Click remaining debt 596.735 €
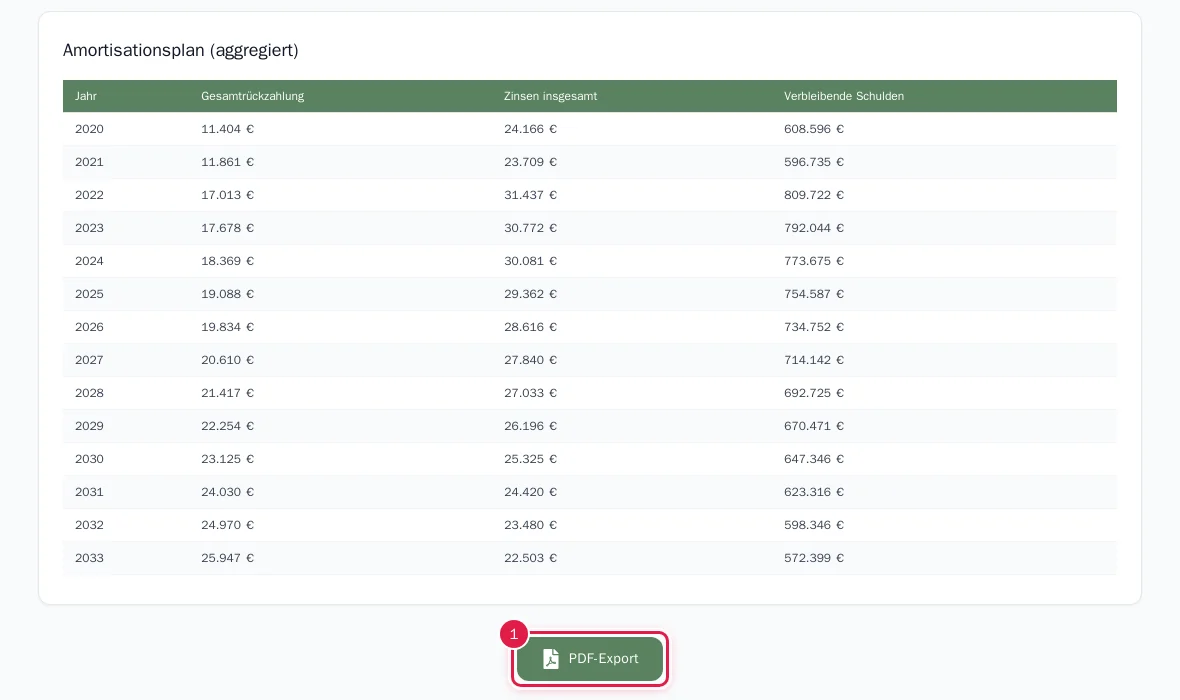1180x700 pixels. point(814,162)
